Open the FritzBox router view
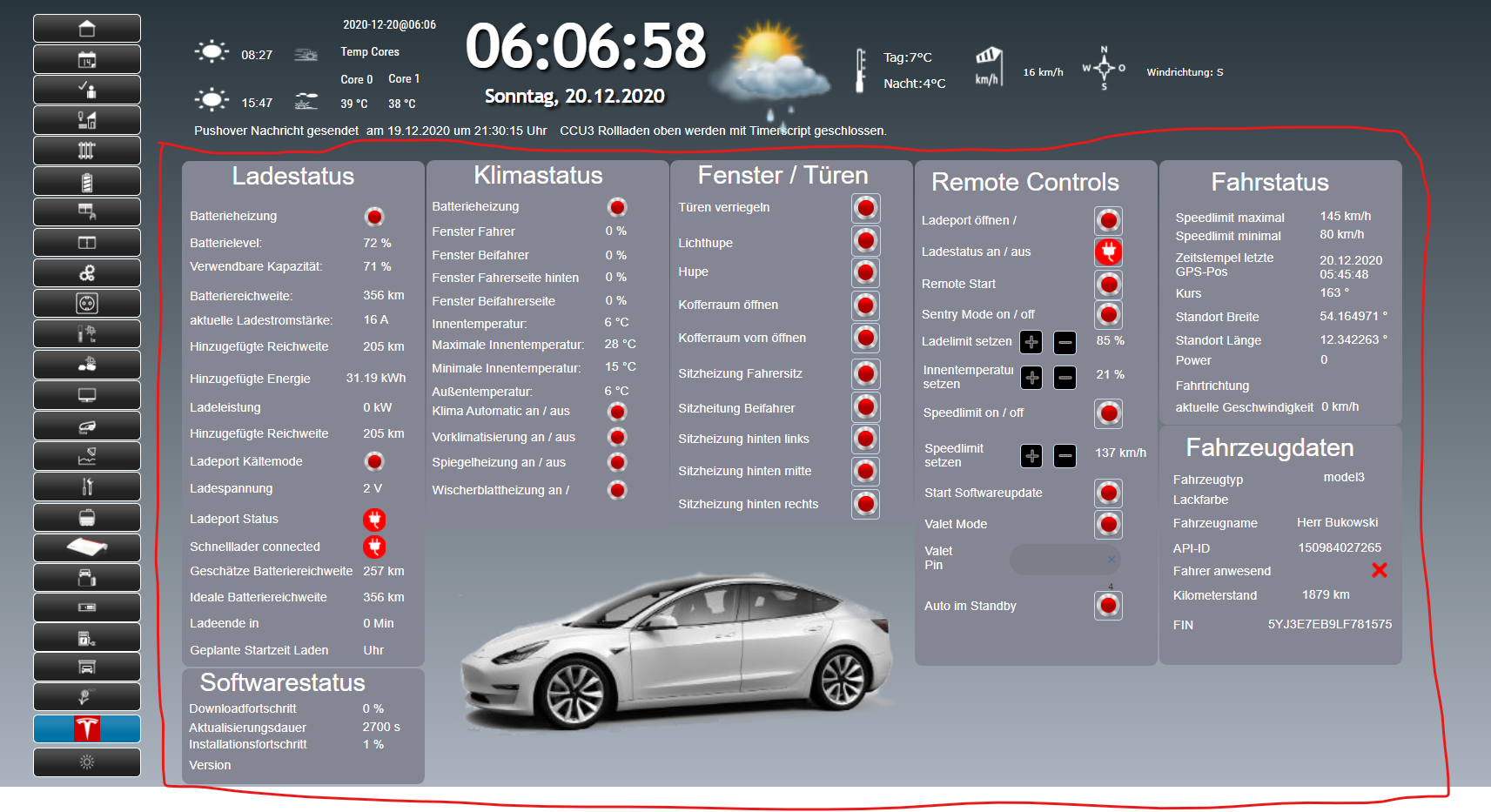 [87, 548]
